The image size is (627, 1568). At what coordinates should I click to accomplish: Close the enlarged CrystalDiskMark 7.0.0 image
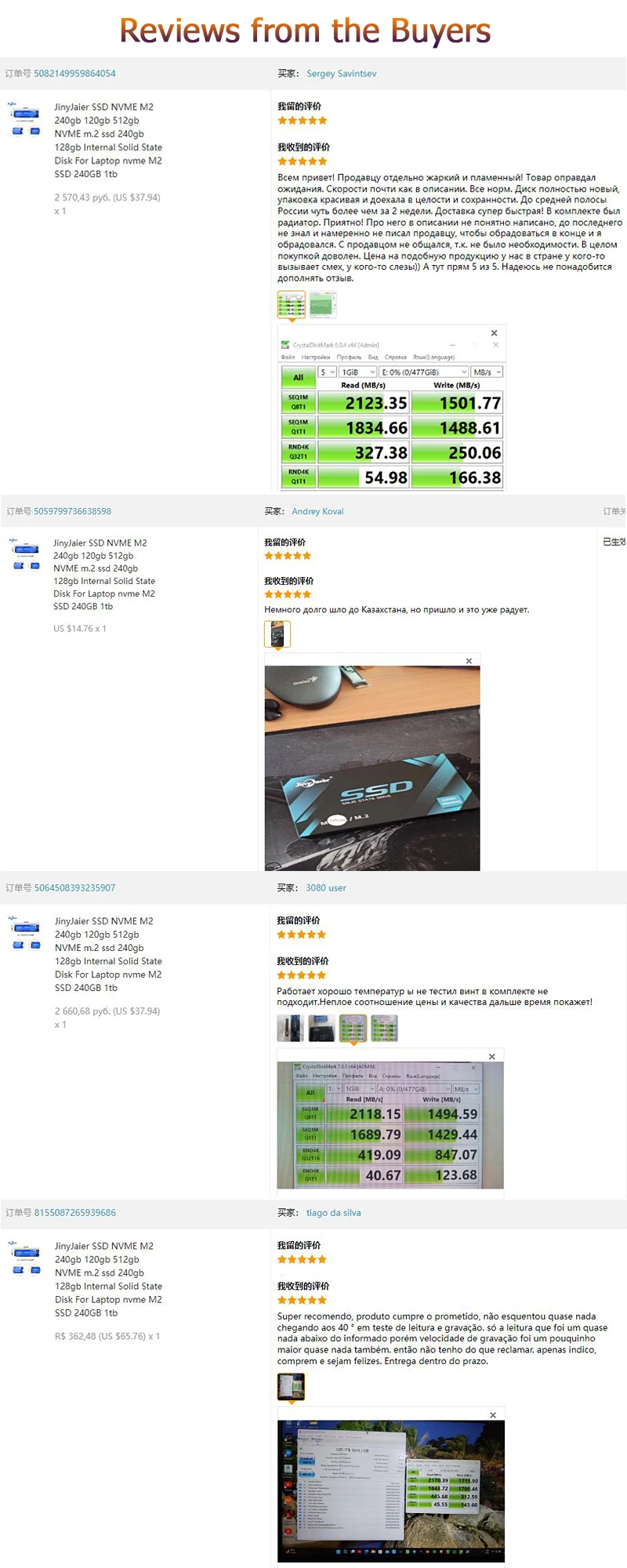492,1056
